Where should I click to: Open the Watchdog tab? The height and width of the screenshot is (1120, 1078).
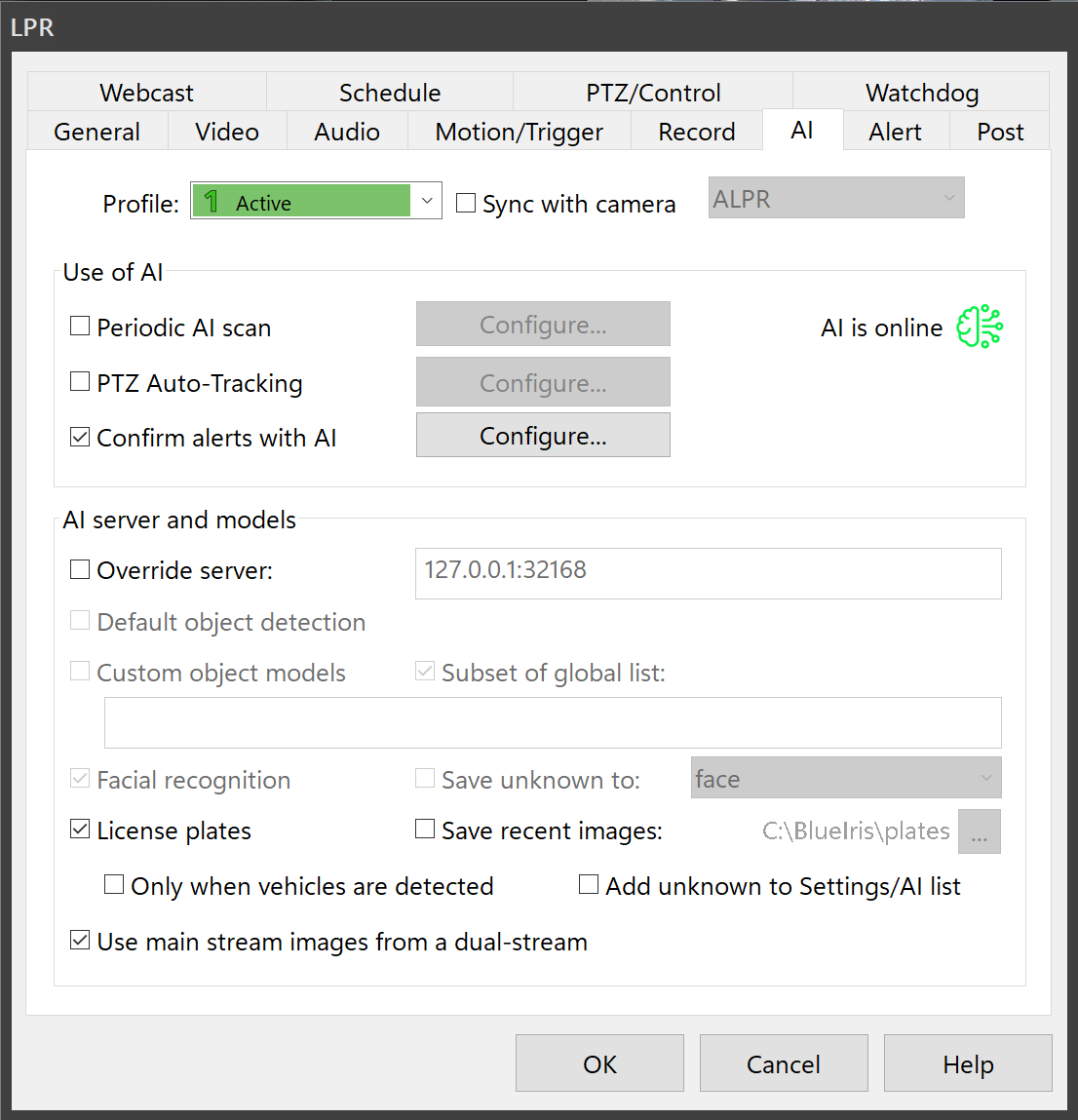click(x=921, y=93)
